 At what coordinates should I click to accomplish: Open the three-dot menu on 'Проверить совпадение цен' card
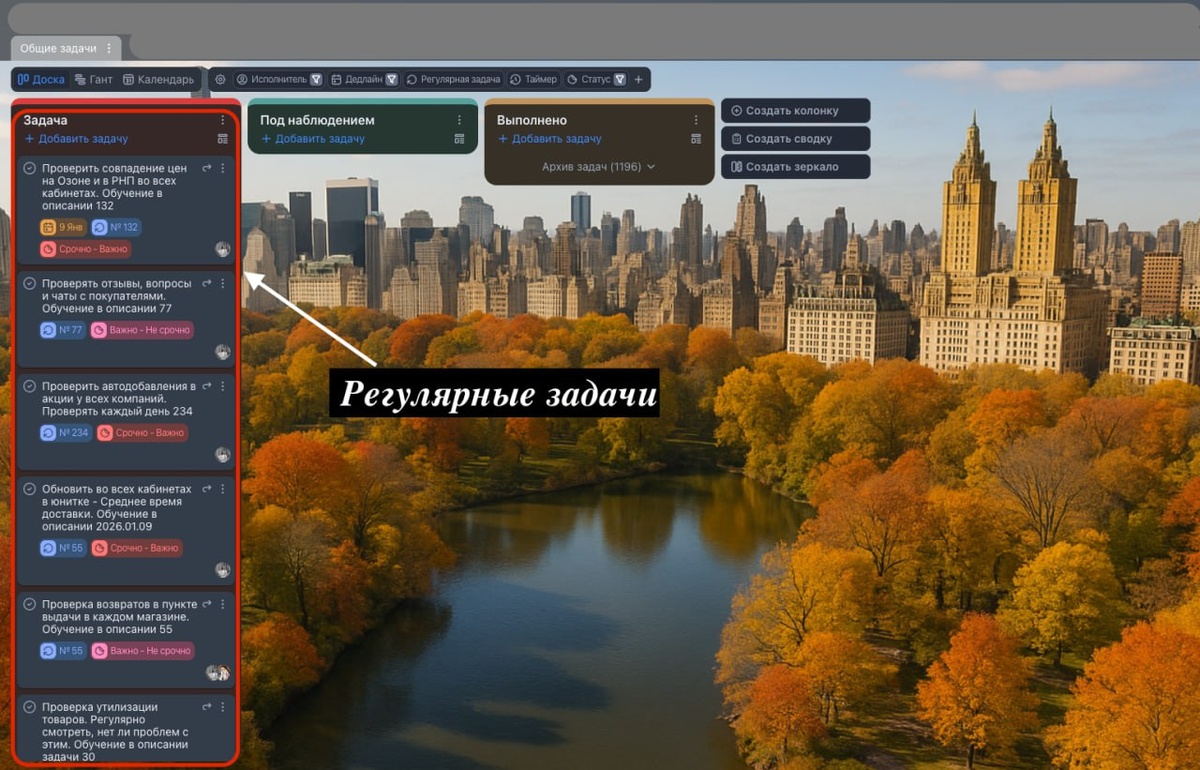(222, 169)
